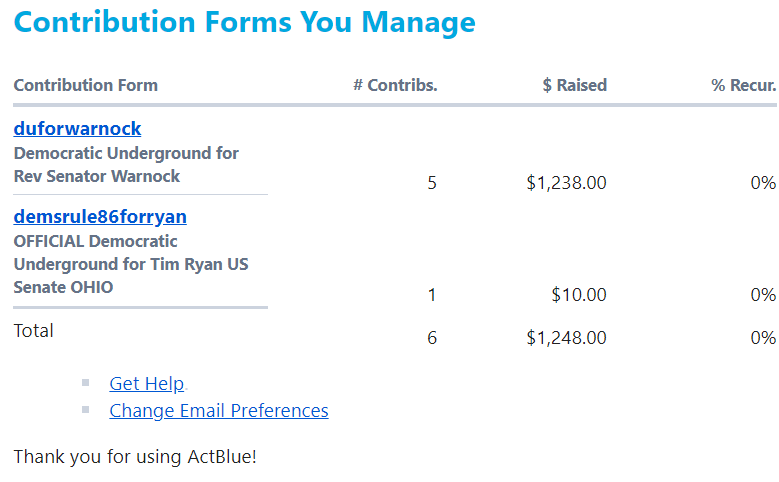Click the duforwarnock contributions count of 5
Image resolution: width=779 pixels, height=482 pixels.
(x=432, y=183)
